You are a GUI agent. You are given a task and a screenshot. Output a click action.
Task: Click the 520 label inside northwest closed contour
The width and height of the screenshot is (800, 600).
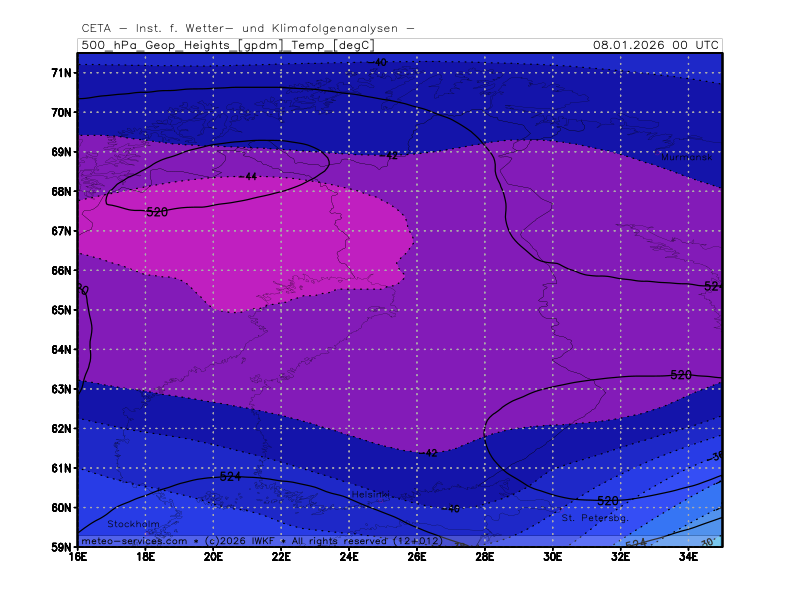[157, 212]
